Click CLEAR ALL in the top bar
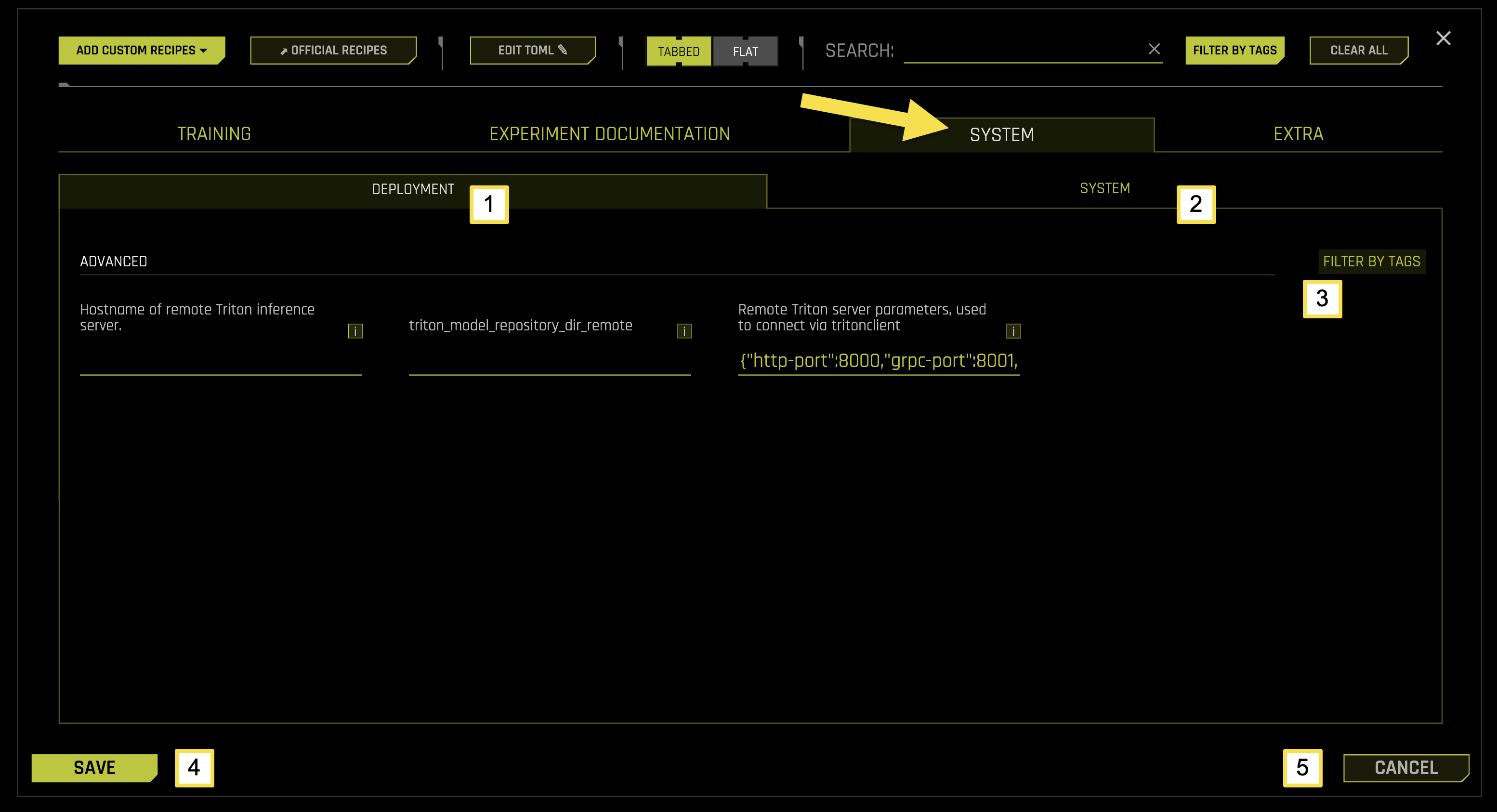The width and height of the screenshot is (1497, 812). pyautogui.click(x=1359, y=50)
